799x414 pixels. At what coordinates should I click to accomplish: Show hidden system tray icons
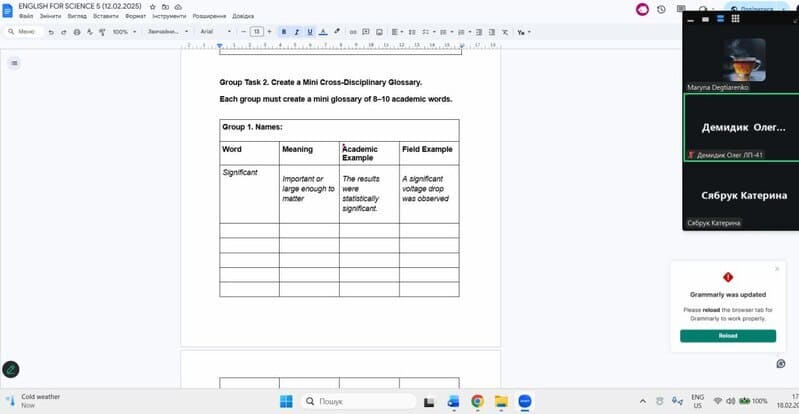pos(643,401)
